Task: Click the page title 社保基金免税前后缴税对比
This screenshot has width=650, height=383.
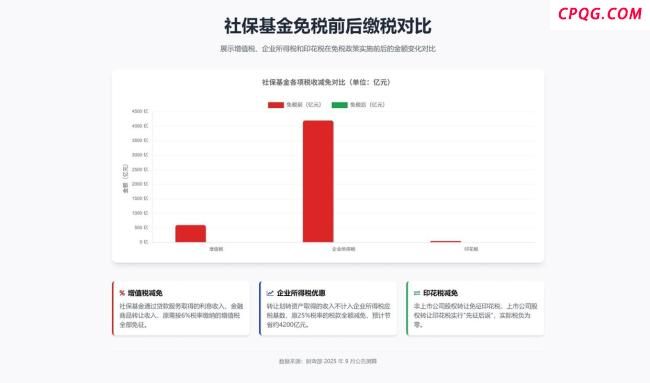Action: (328, 26)
